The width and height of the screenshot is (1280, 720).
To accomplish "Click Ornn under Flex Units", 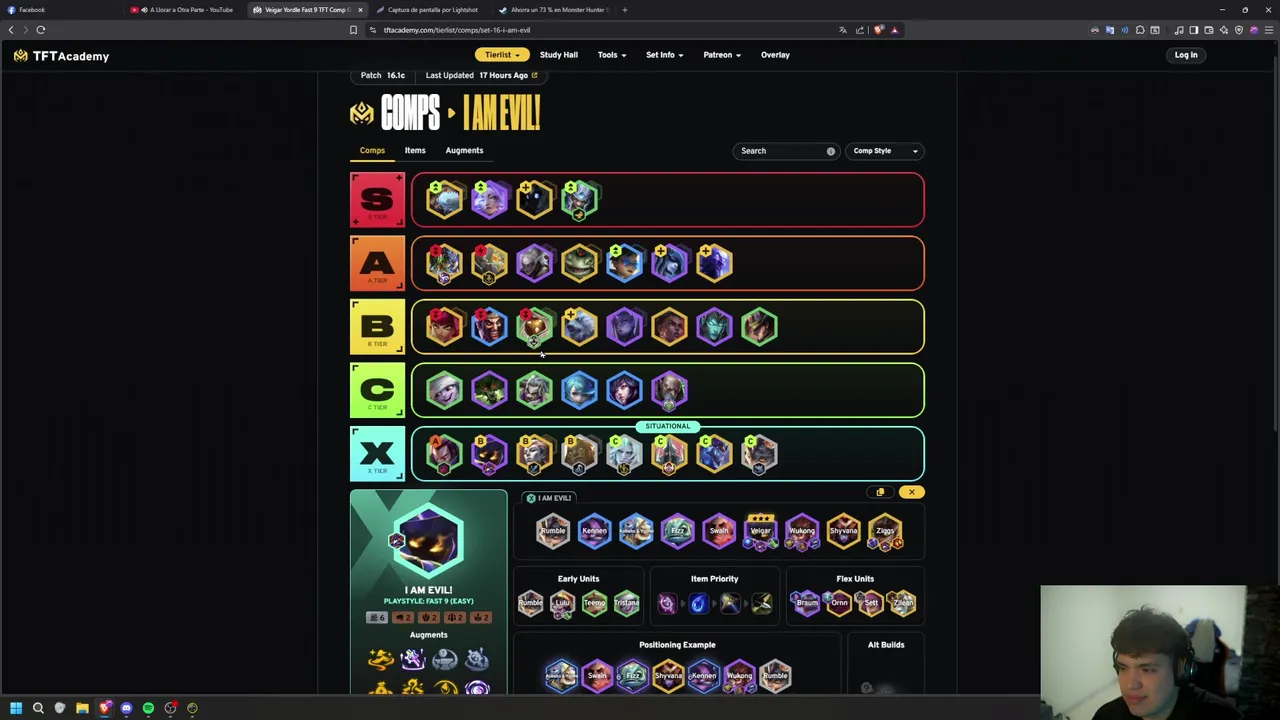I will [838, 603].
